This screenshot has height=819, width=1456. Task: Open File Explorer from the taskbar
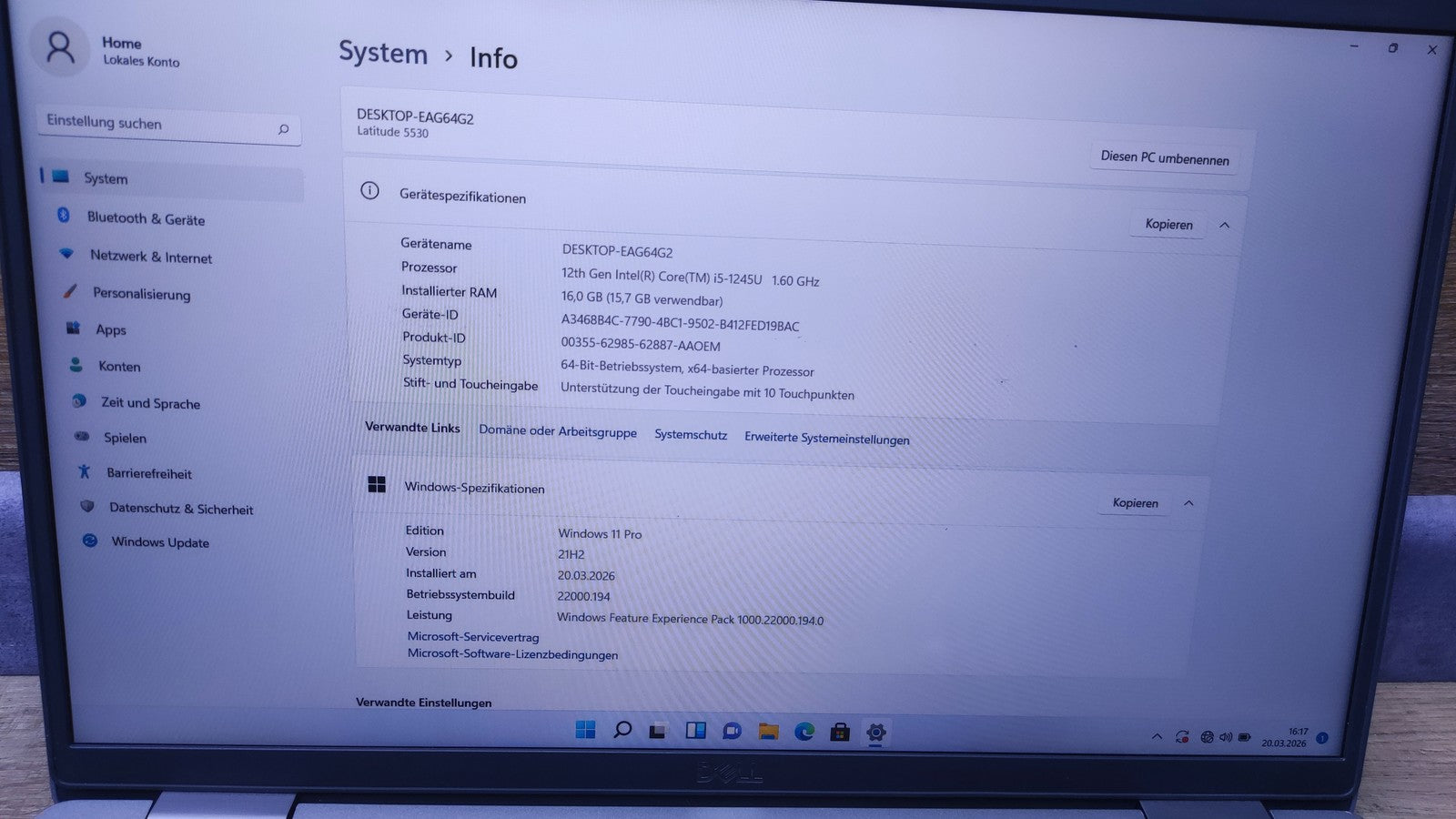click(x=768, y=731)
